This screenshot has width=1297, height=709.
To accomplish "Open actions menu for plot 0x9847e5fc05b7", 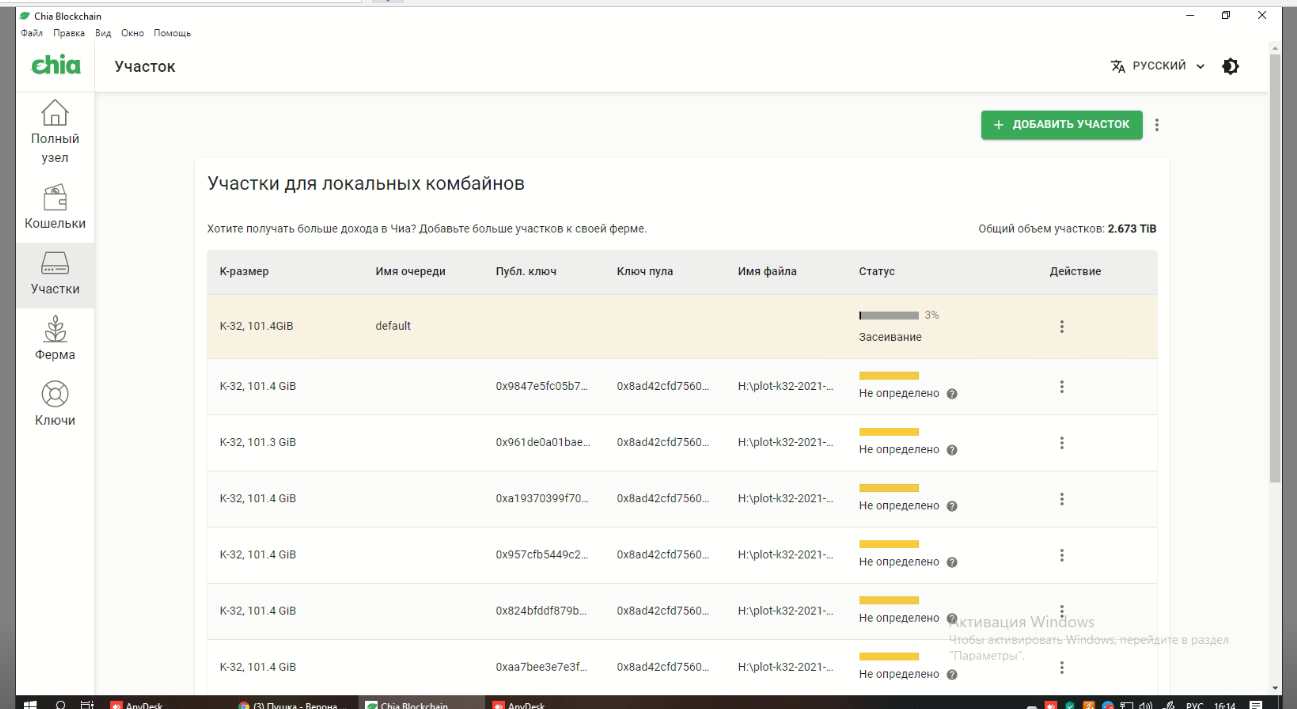I will 1062,387.
